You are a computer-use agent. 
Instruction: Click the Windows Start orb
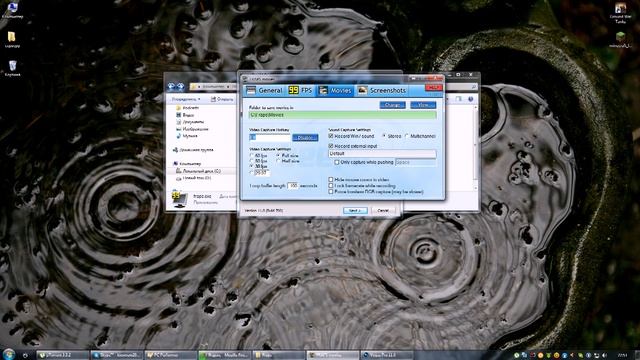[9, 354]
